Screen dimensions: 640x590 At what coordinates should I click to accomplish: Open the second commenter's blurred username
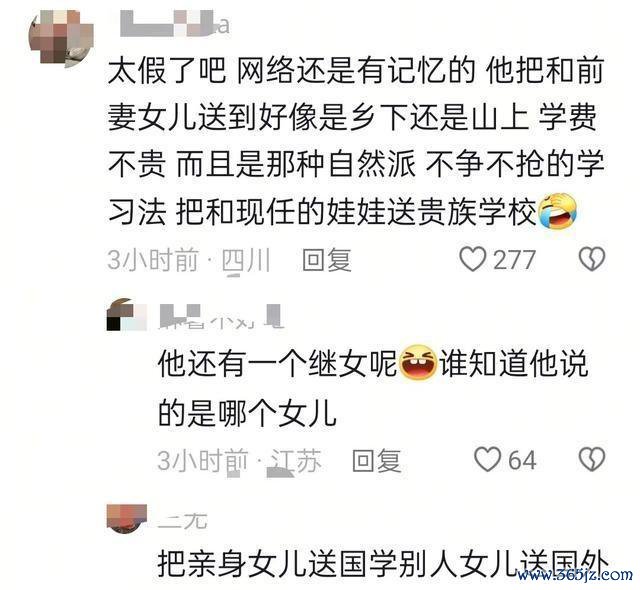pos(220,316)
